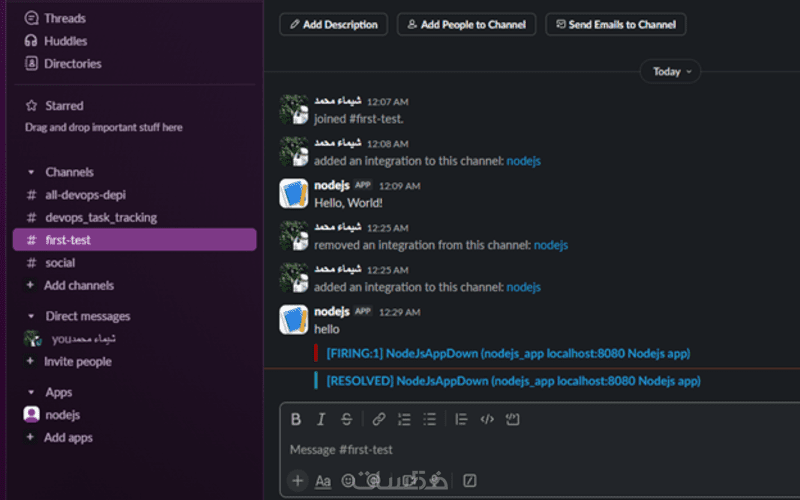Start an ordered numbered list
The width and height of the screenshot is (800, 500).
click(x=404, y=419)
